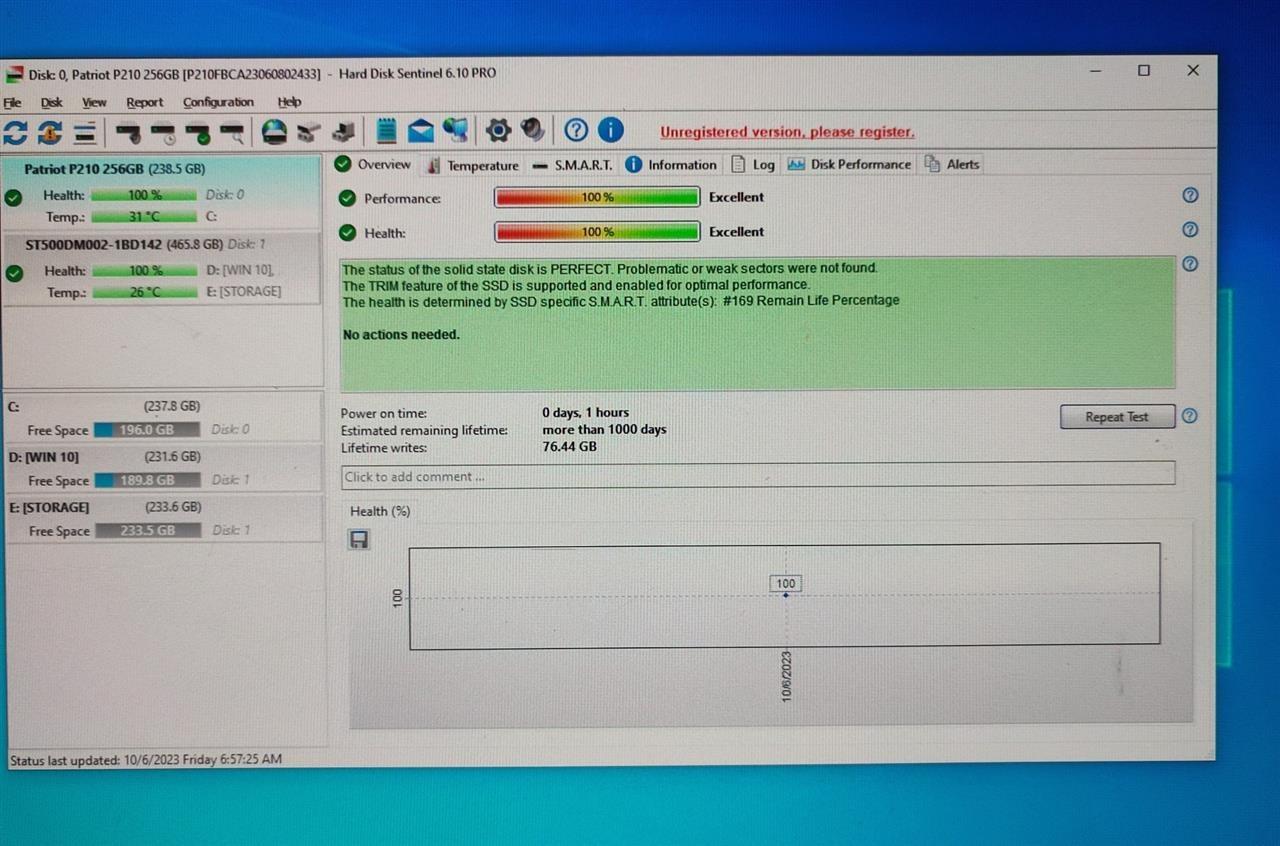Open the File menu
This screenshot has height=846, width=1280.
(x=12, y=102)
